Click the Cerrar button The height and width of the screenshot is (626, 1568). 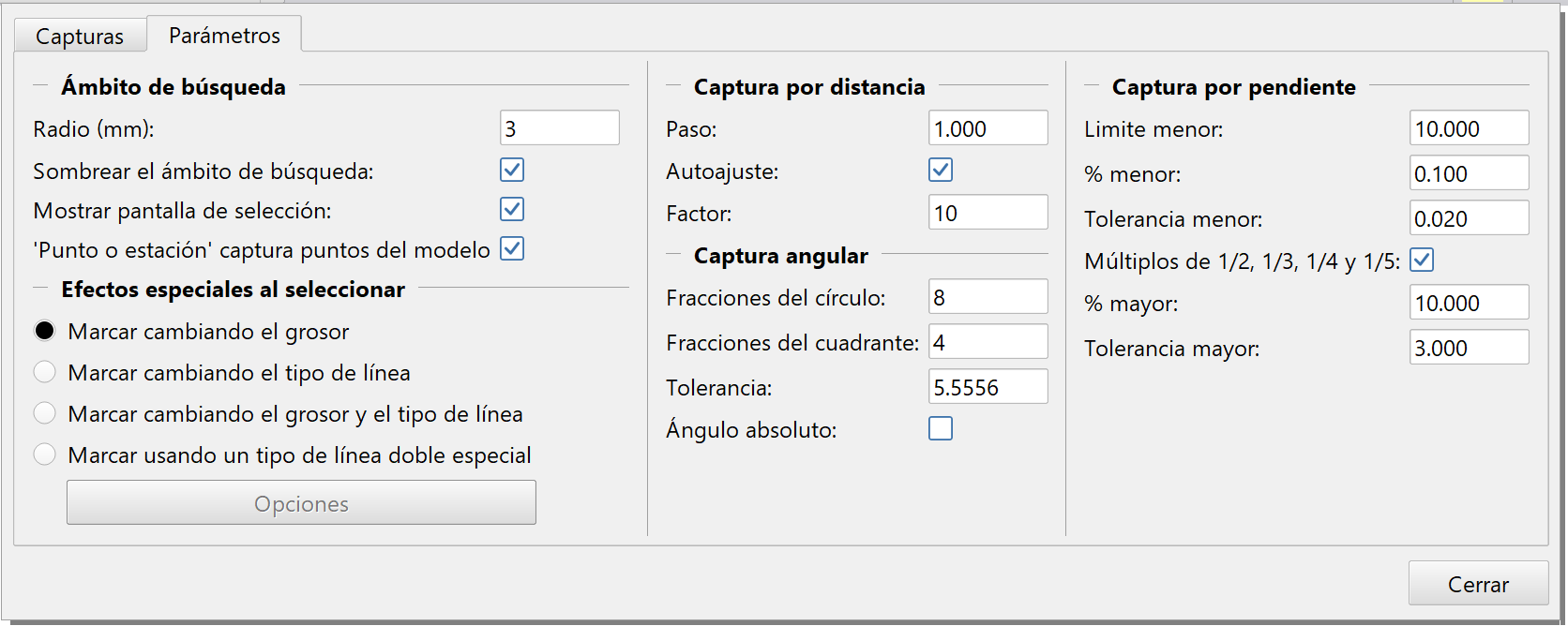click(x=1478, y=584)
